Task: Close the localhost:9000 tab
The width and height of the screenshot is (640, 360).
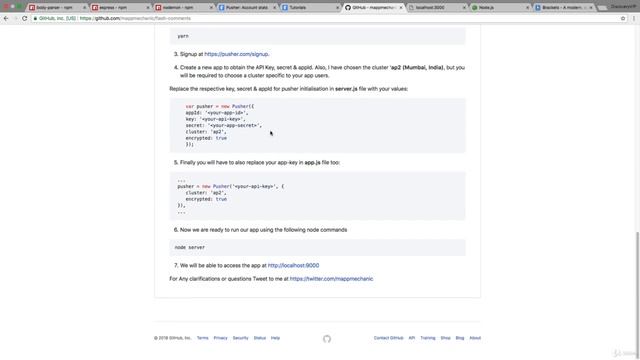Action: point(464,8)
